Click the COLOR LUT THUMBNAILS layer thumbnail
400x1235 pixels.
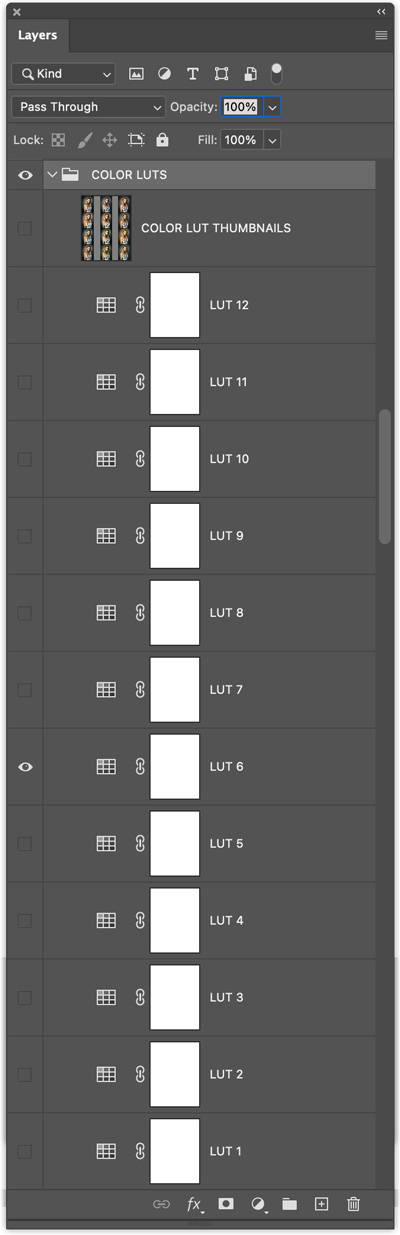point(107,228)
